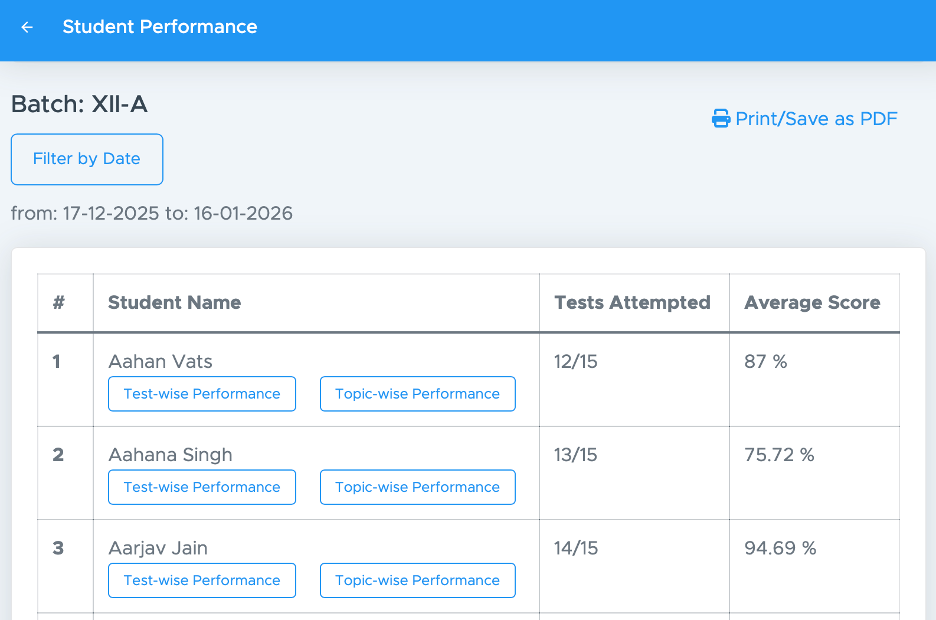Image resolution: width=936 pixels, height=620 pixels.
Task: Click the Print/Save as PDF link text
Action: [816, 119]
